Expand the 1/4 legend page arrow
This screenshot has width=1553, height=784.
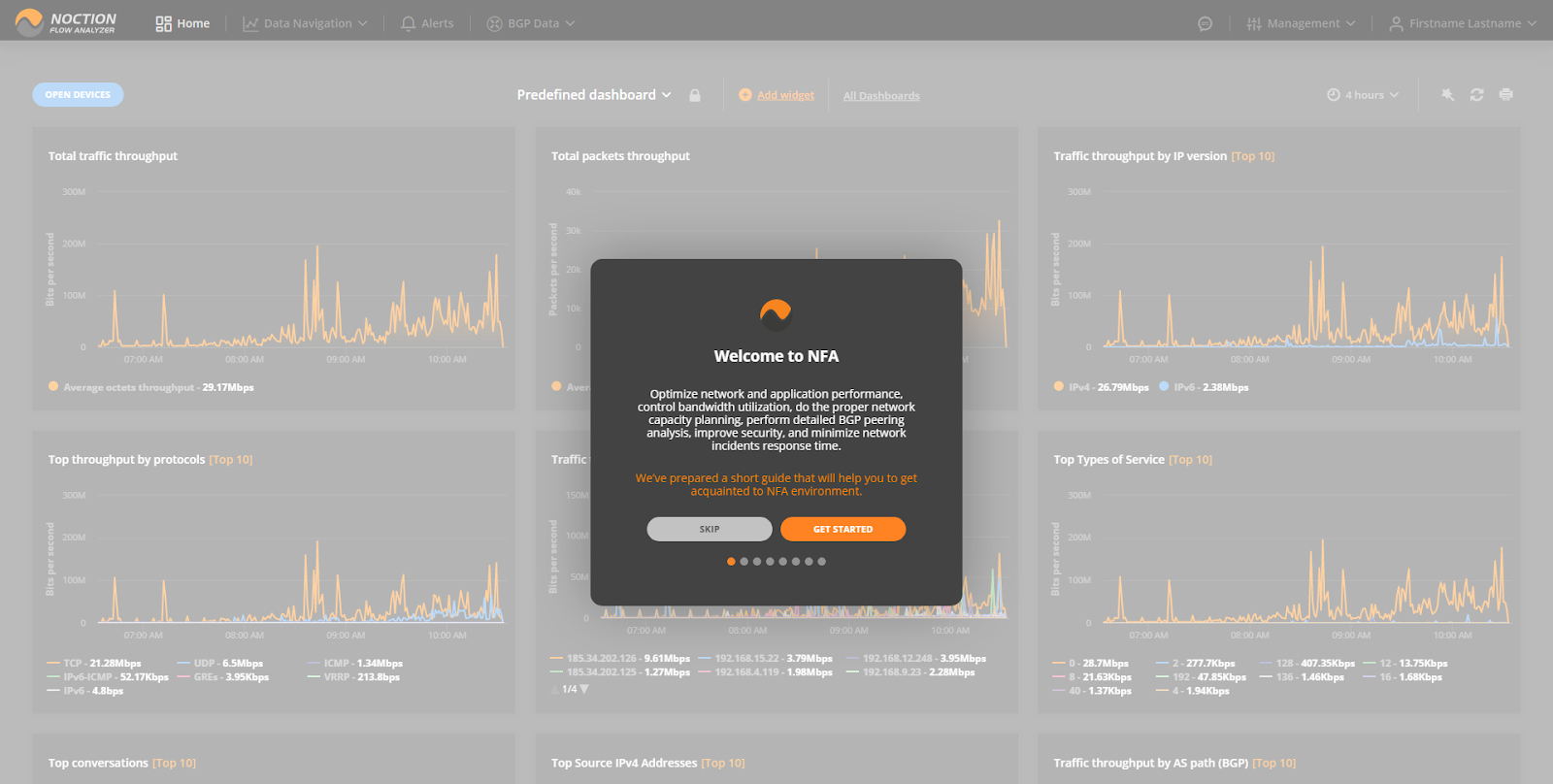584,689
